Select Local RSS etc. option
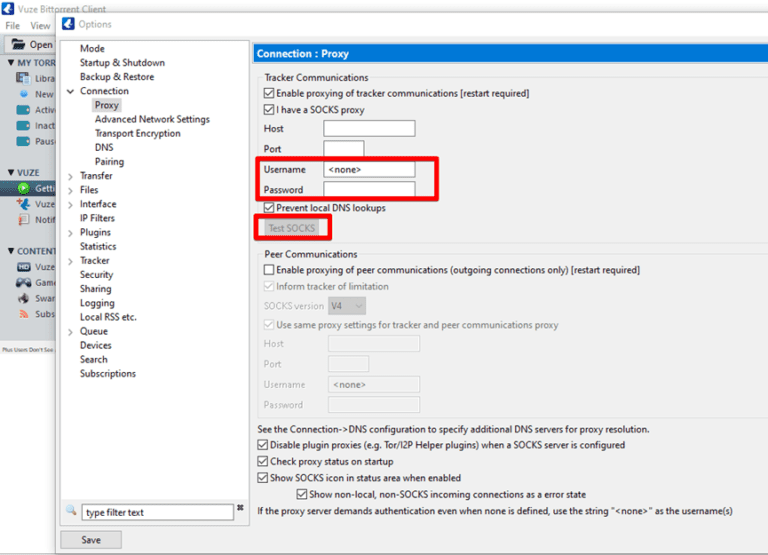Image resolution: width=768 pixels, height=555 pixels. pyautogui.click(x=108, y=317)
